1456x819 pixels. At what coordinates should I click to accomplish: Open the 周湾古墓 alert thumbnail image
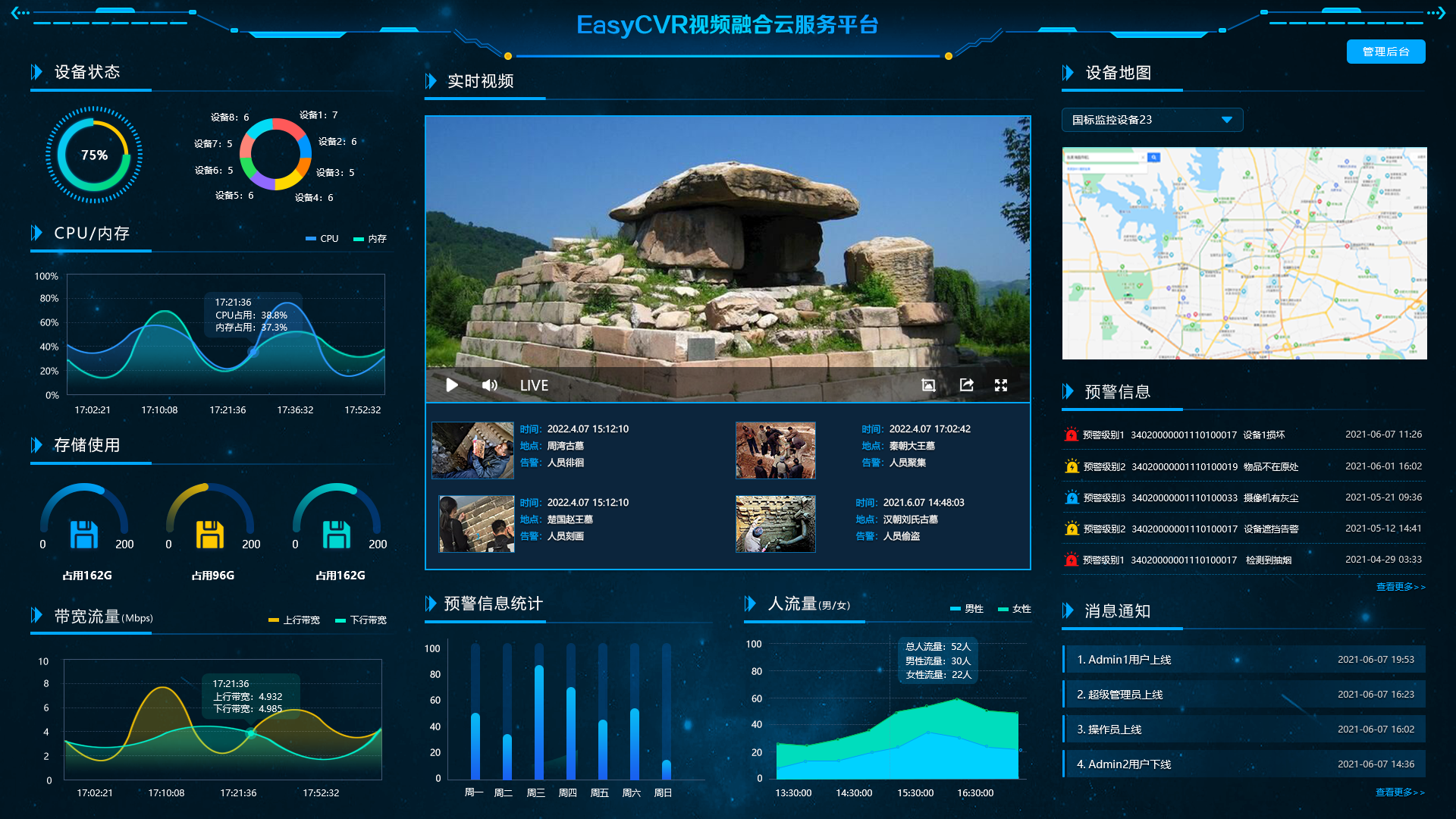[472, 450]
